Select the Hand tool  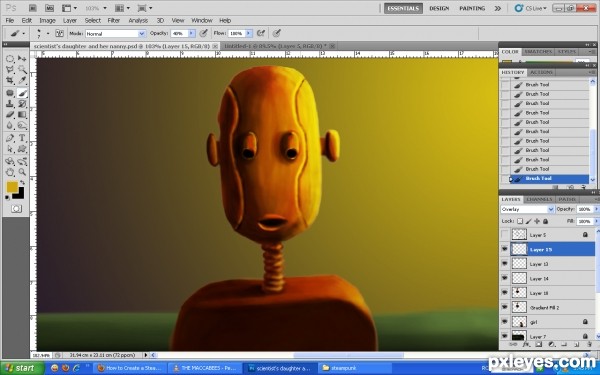pos(10,172)
